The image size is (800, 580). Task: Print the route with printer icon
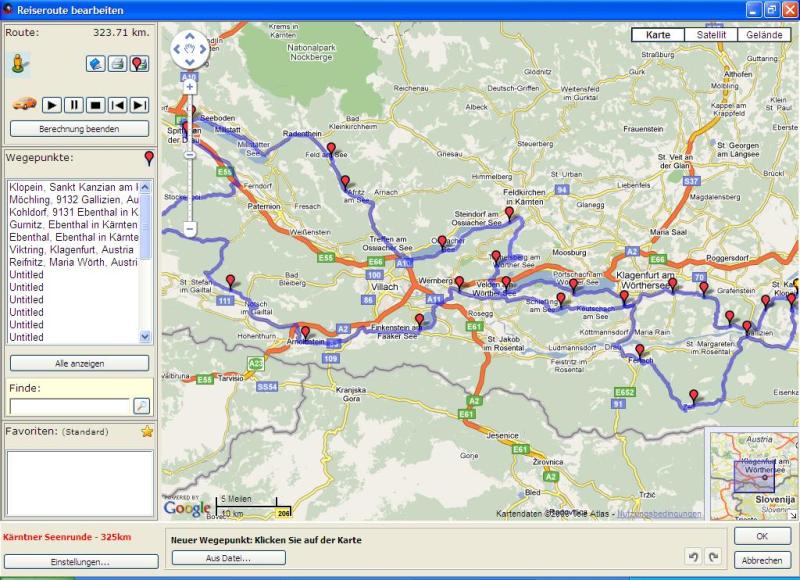pos(117,64)
